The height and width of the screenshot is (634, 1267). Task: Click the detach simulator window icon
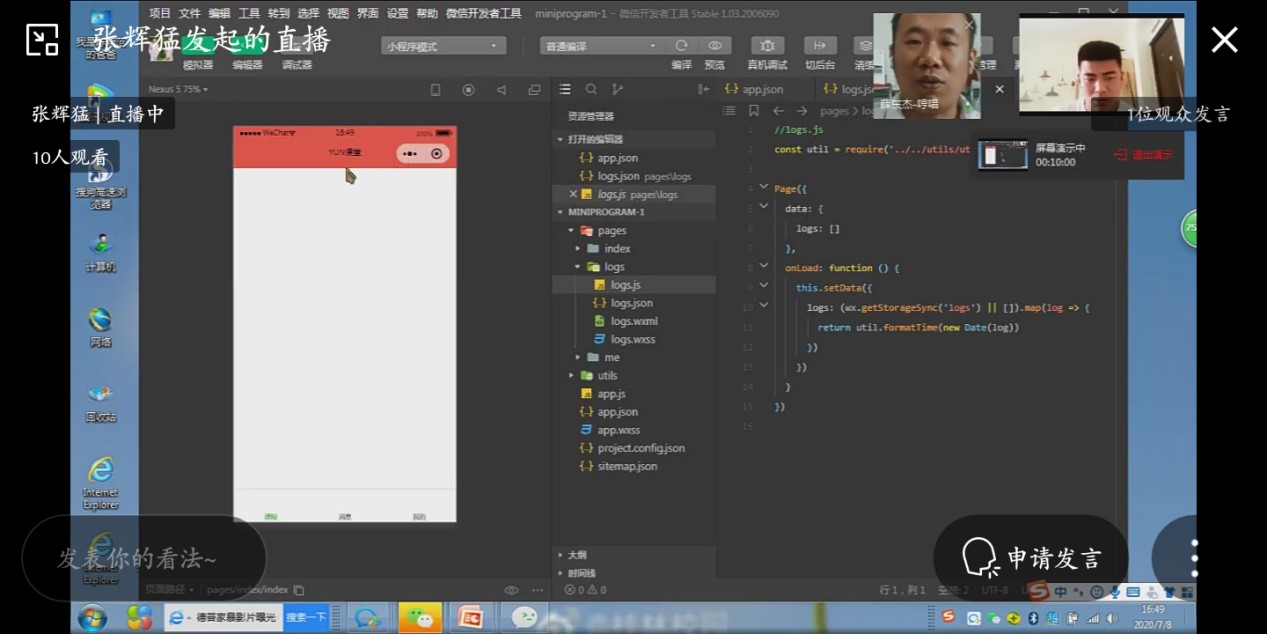[534, 90]
